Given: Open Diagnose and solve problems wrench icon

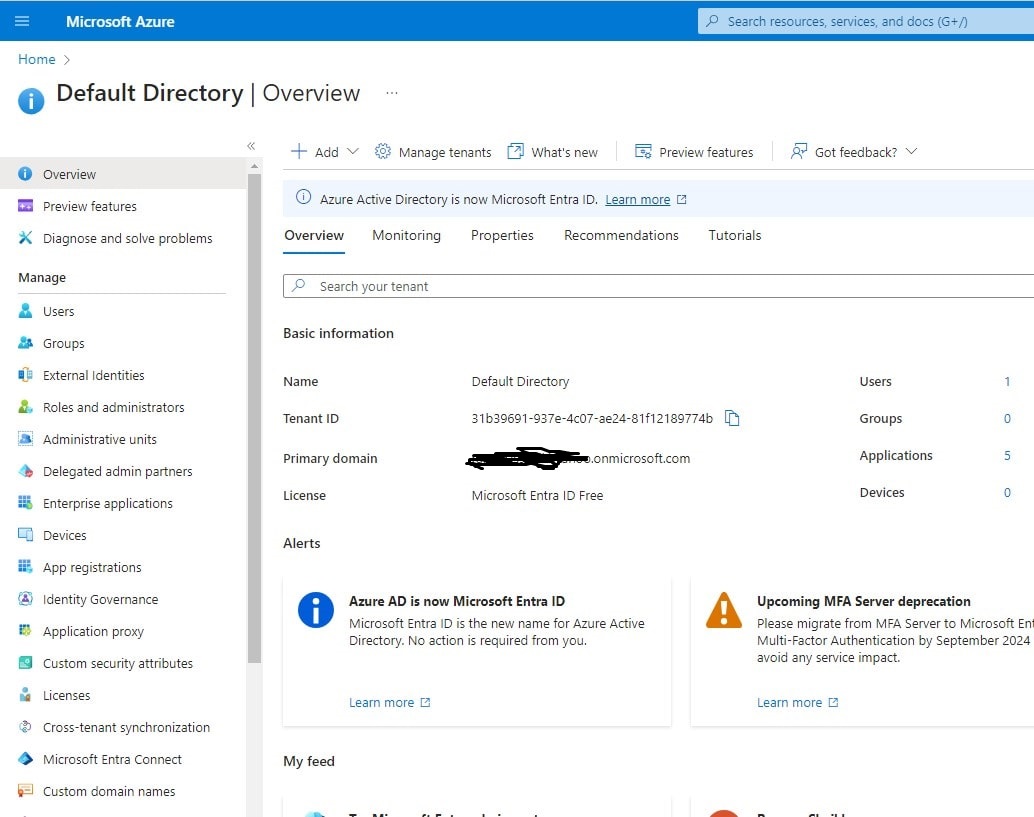Looking at the screenshot, I should click(x=25, y=238).
